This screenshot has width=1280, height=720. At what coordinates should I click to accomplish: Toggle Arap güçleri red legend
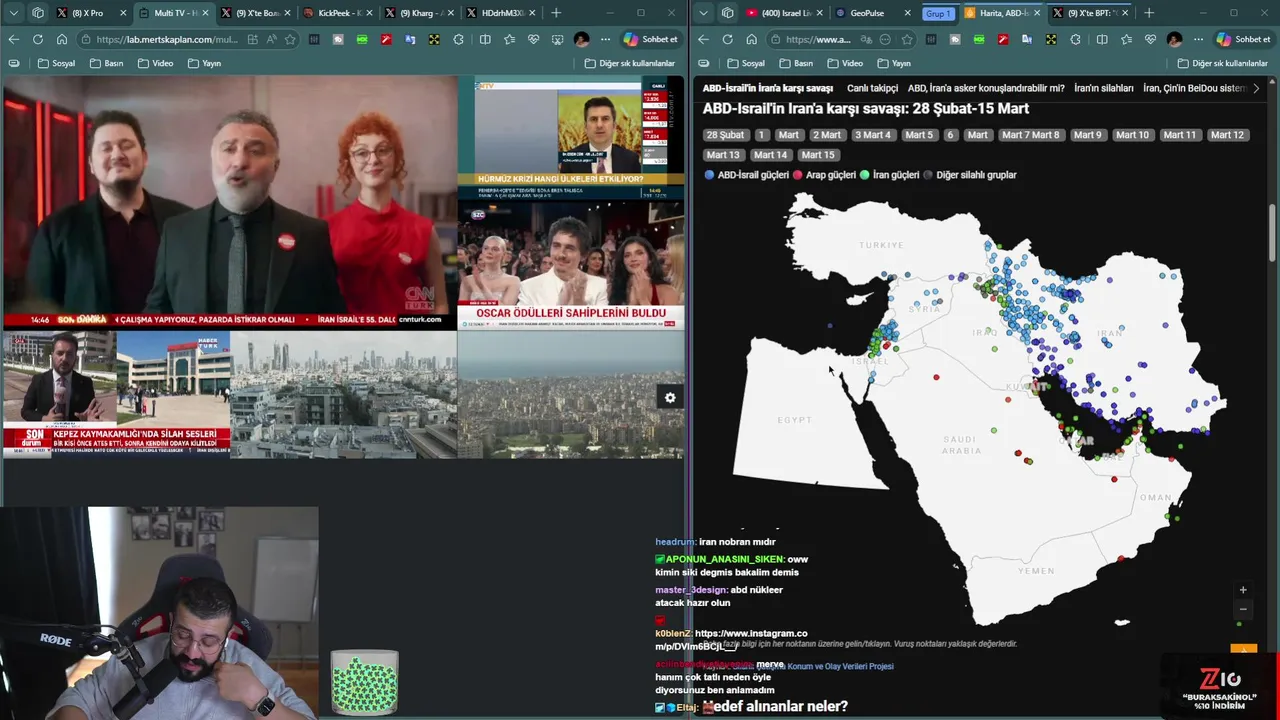pos(824,175)
